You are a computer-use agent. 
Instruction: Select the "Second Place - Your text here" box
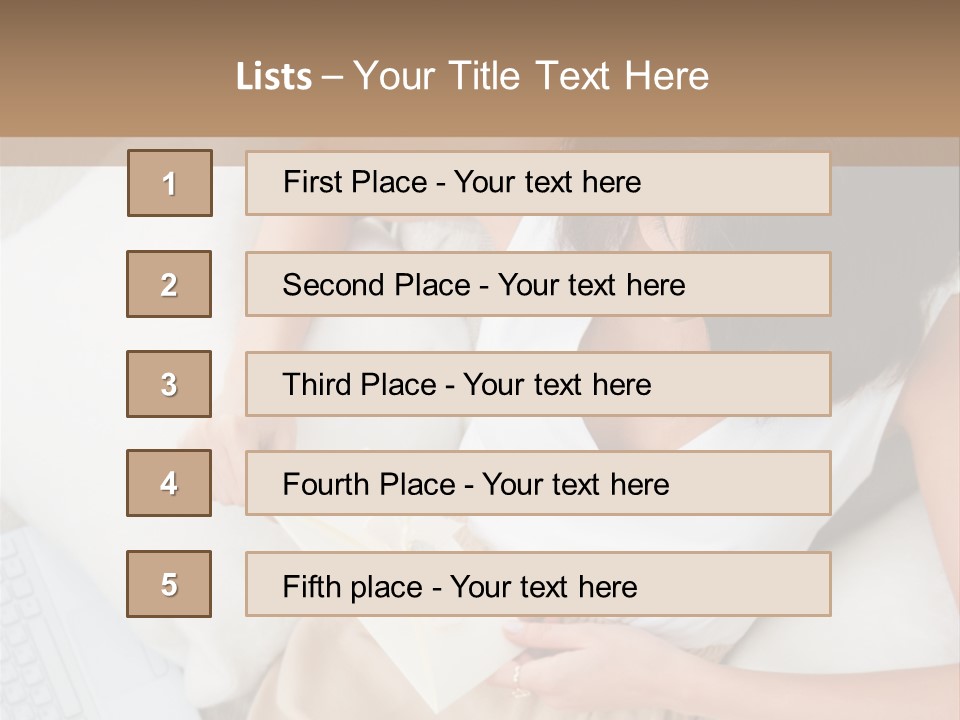point(538,284)
